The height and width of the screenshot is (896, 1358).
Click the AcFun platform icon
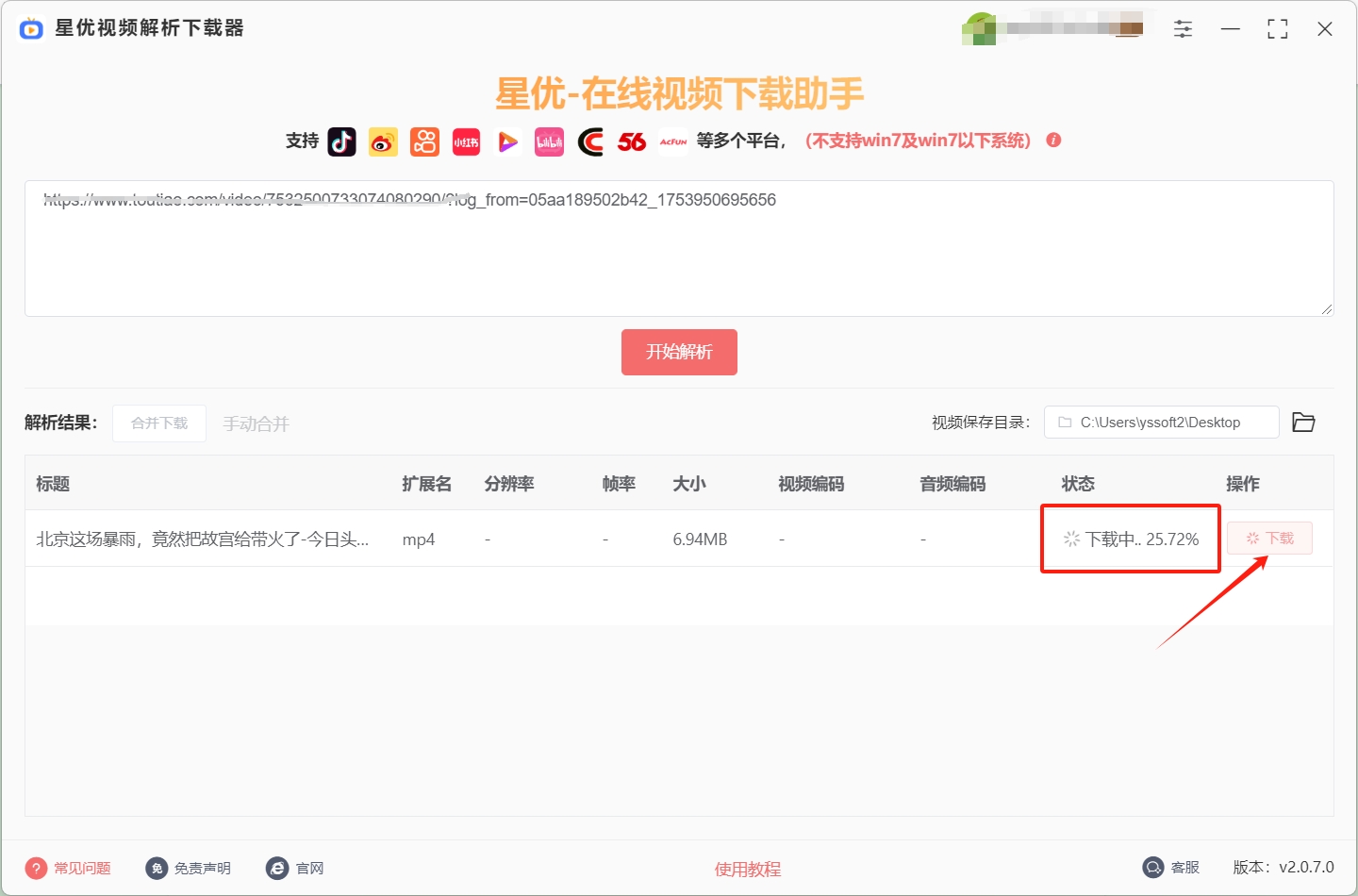point(673,141)
